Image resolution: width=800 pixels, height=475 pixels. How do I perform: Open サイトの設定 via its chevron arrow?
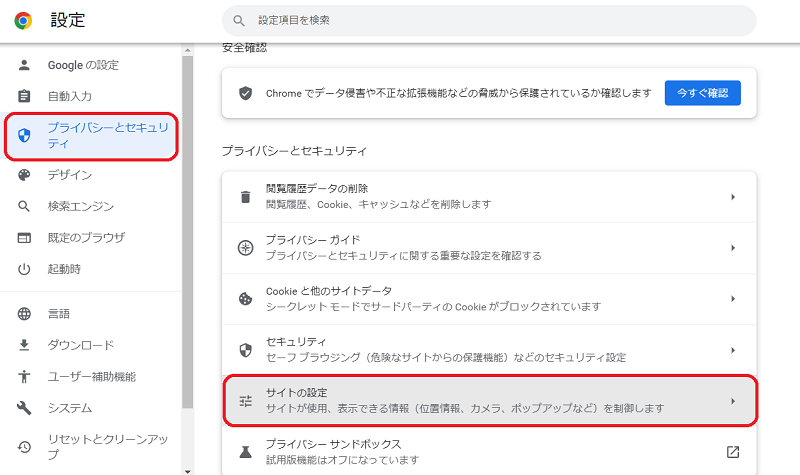click(732, 401)
